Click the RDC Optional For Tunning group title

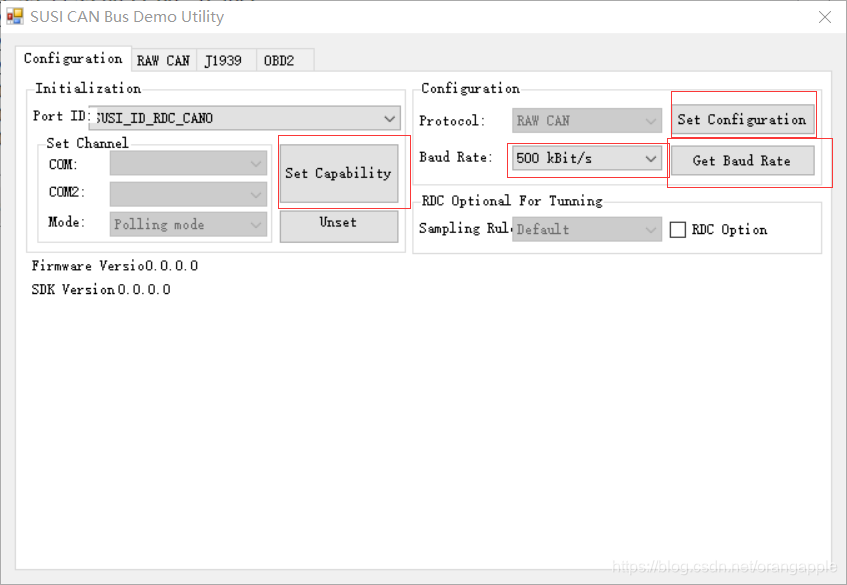click(x=512, y=201)
